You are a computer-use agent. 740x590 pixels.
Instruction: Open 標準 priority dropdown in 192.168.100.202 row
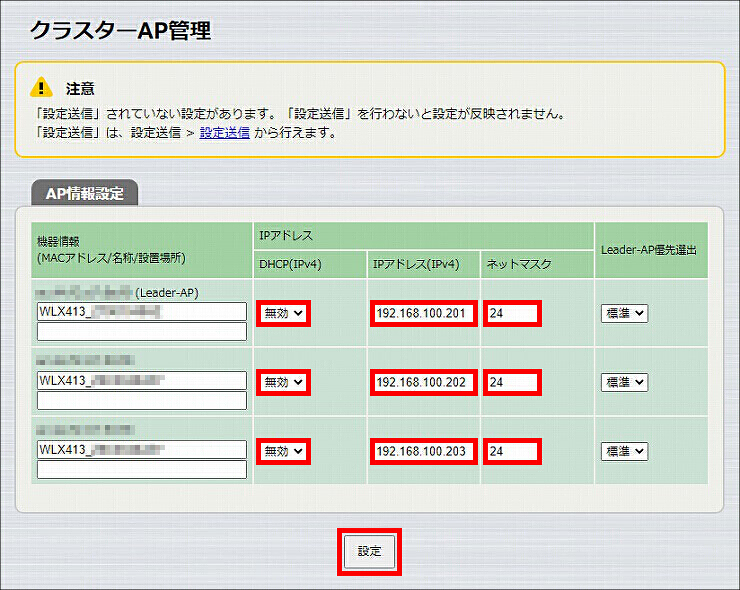point(624,382)
